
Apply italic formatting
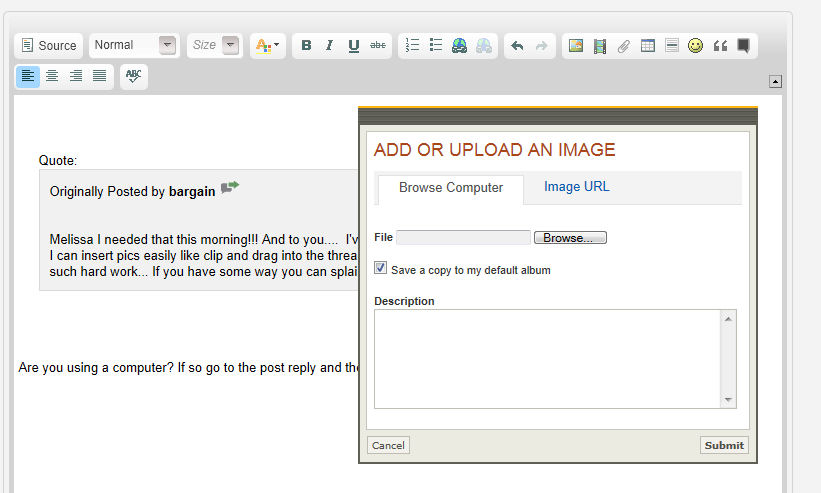point(329,45)
